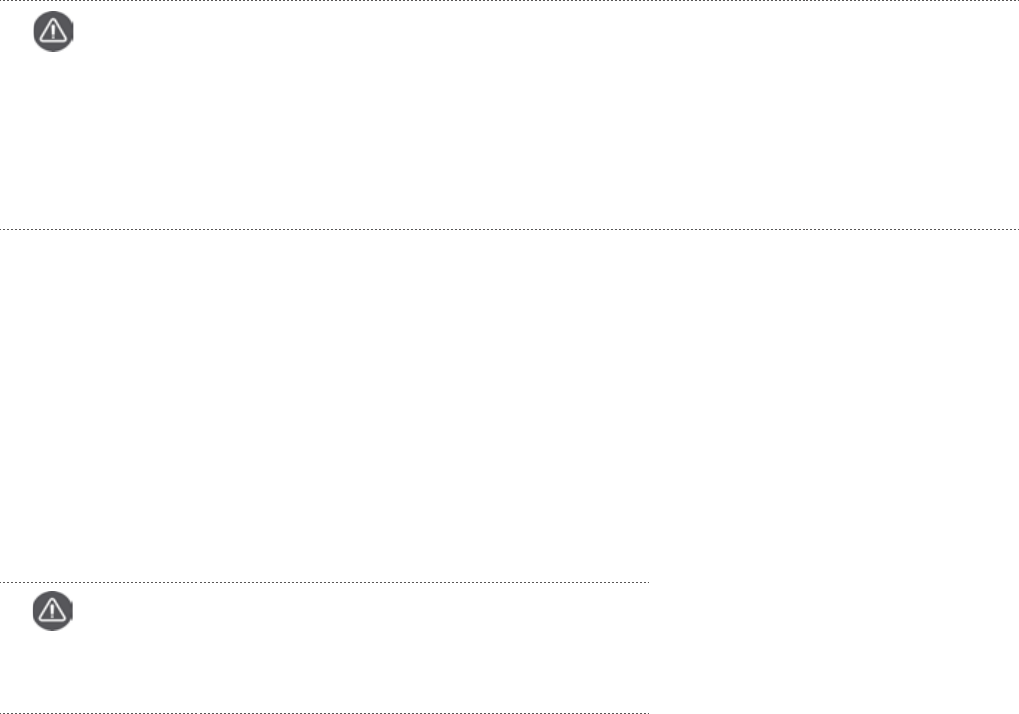This screenshot has height=714, width=1019.
Task: Click the full-width dotted line under first notice
Action: click(500, 229)
